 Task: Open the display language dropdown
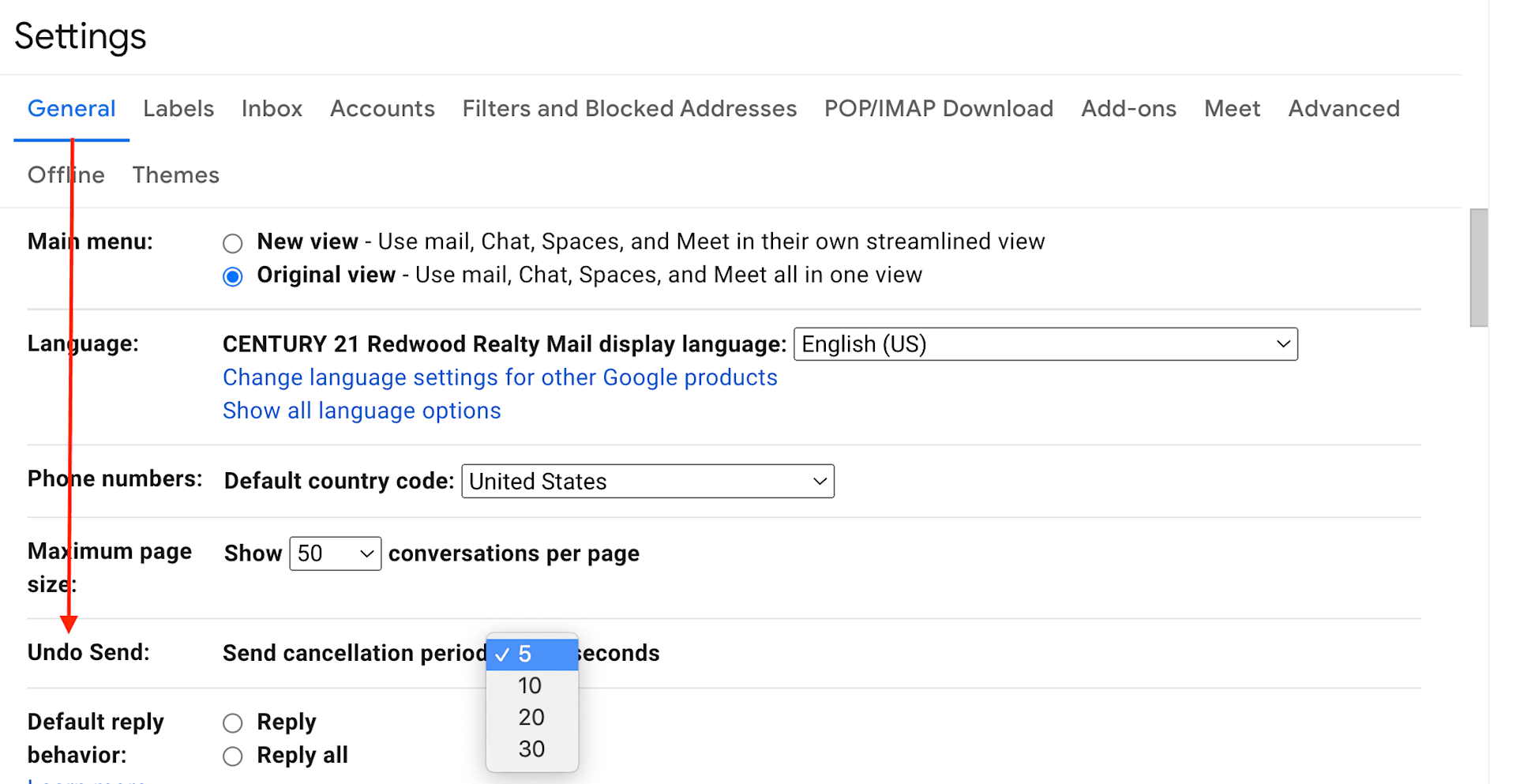pyautogui.click(x=1045, y=344)
